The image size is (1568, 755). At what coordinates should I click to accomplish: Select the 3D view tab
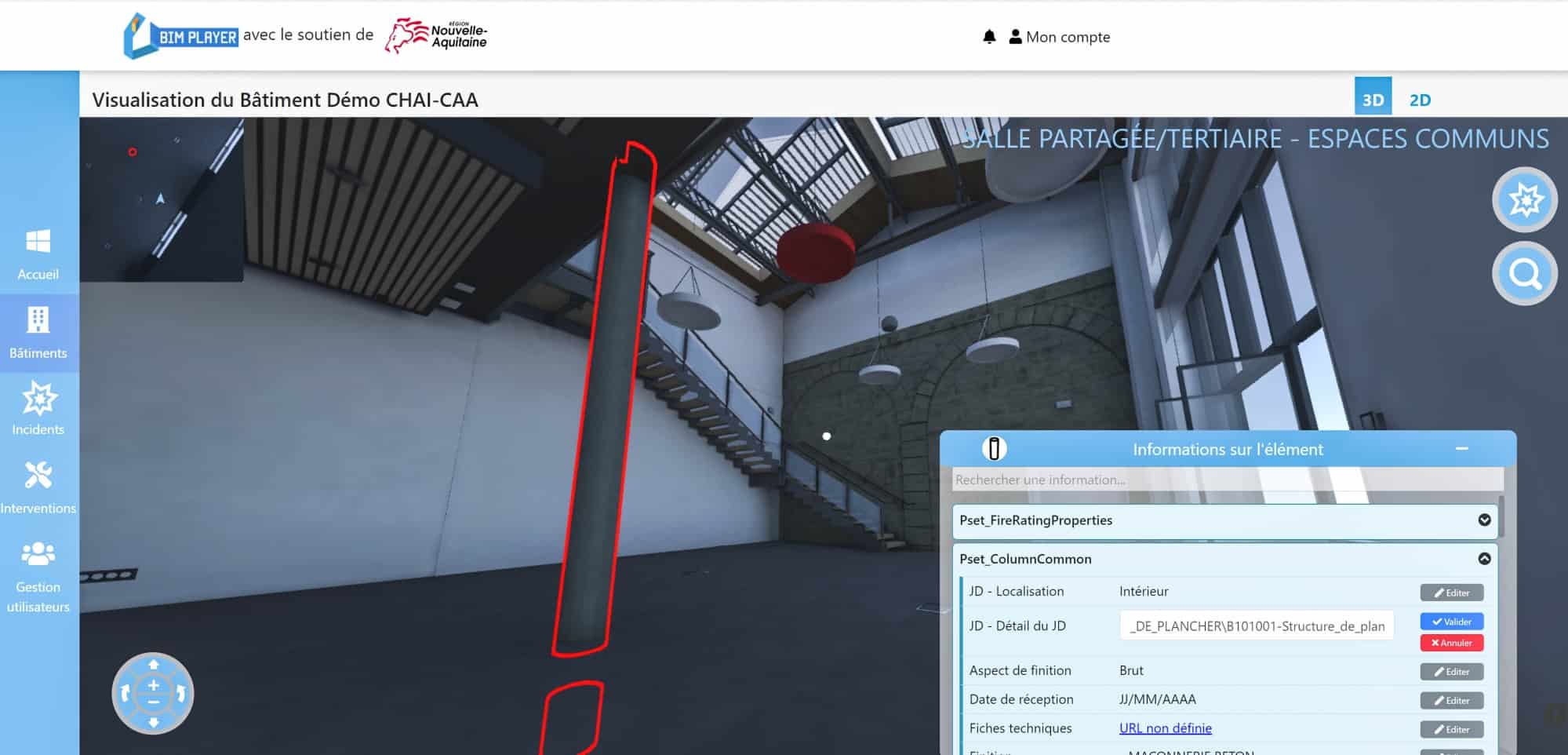pyautogui.click(x=1373, y=99)
